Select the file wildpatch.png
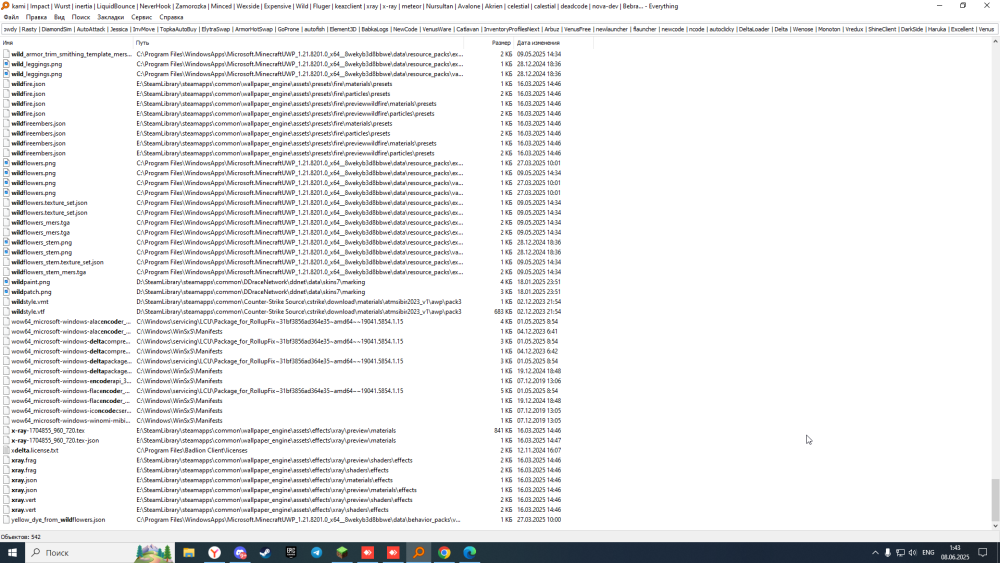Viewport: 1000px width, 563px height. (x=31, y=292)
